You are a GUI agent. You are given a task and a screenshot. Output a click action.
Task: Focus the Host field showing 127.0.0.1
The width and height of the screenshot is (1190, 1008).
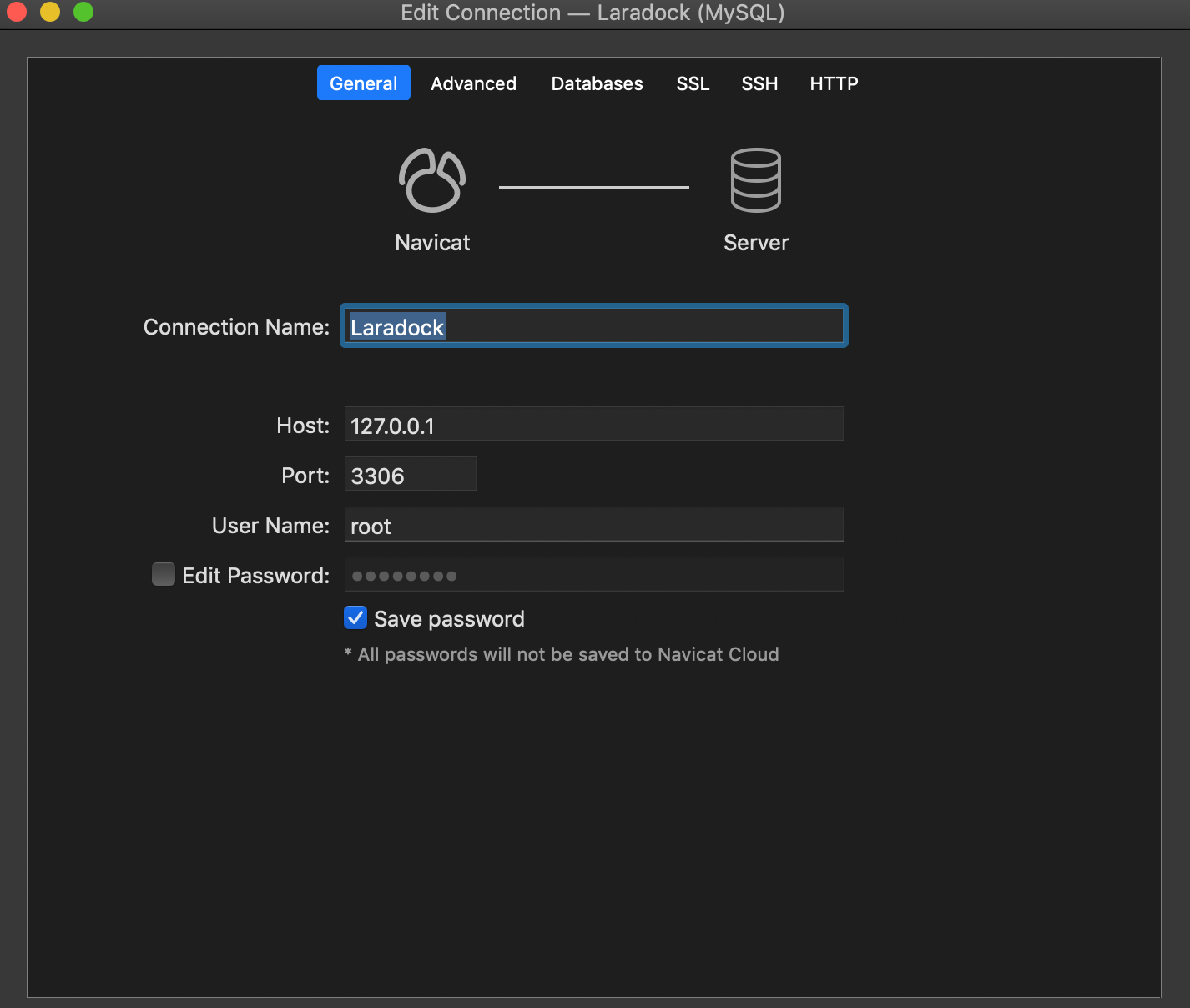tap(594, 424)
